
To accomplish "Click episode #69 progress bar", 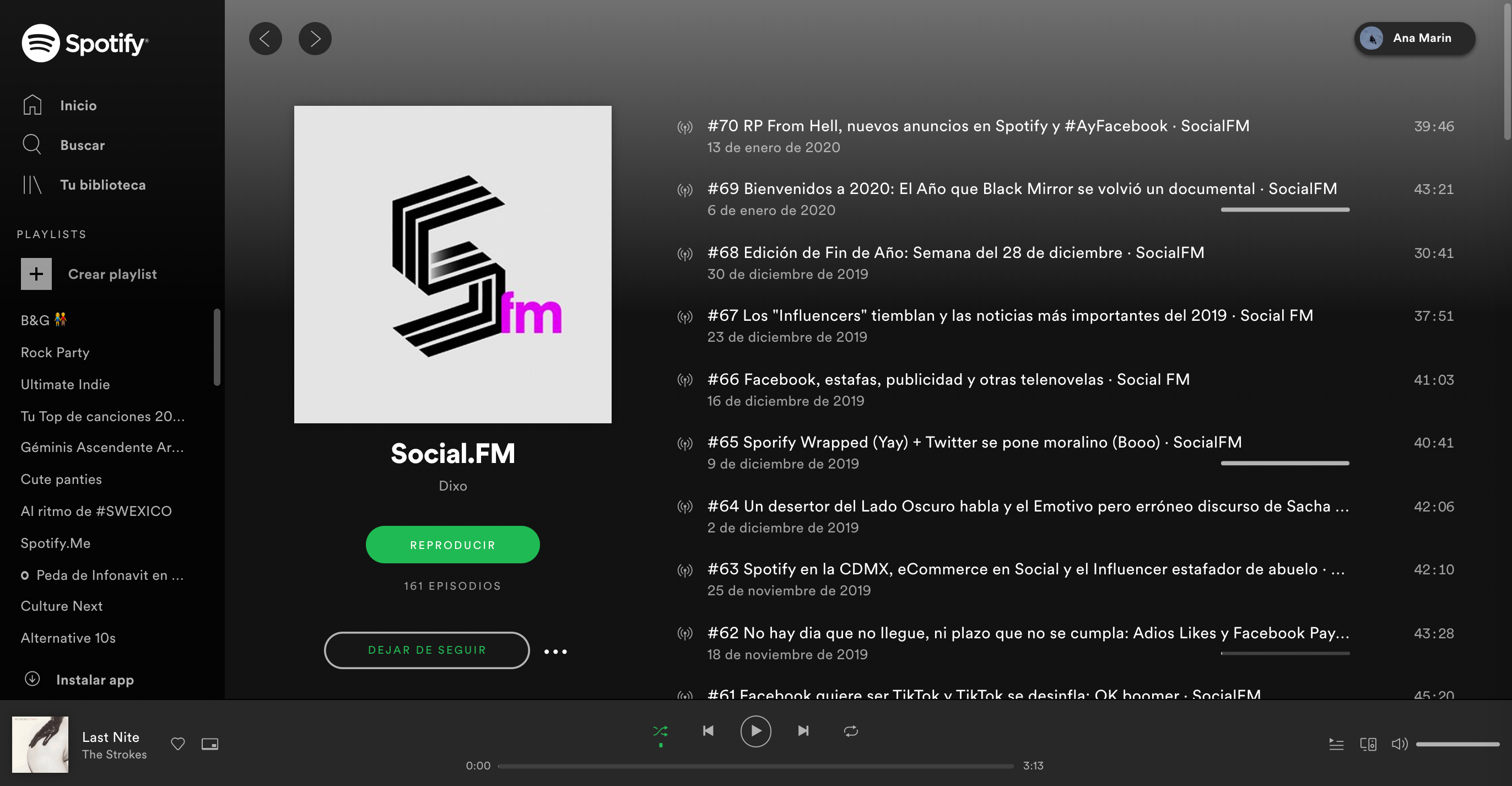I will (1285, 209).
